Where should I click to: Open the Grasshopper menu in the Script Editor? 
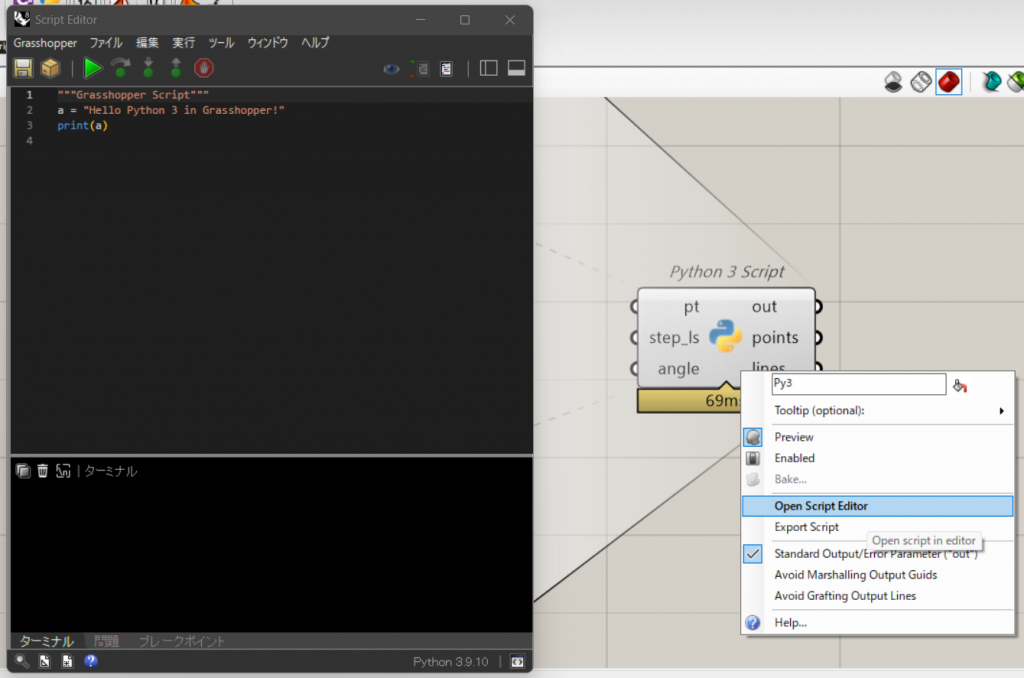[x=45, y=43]
